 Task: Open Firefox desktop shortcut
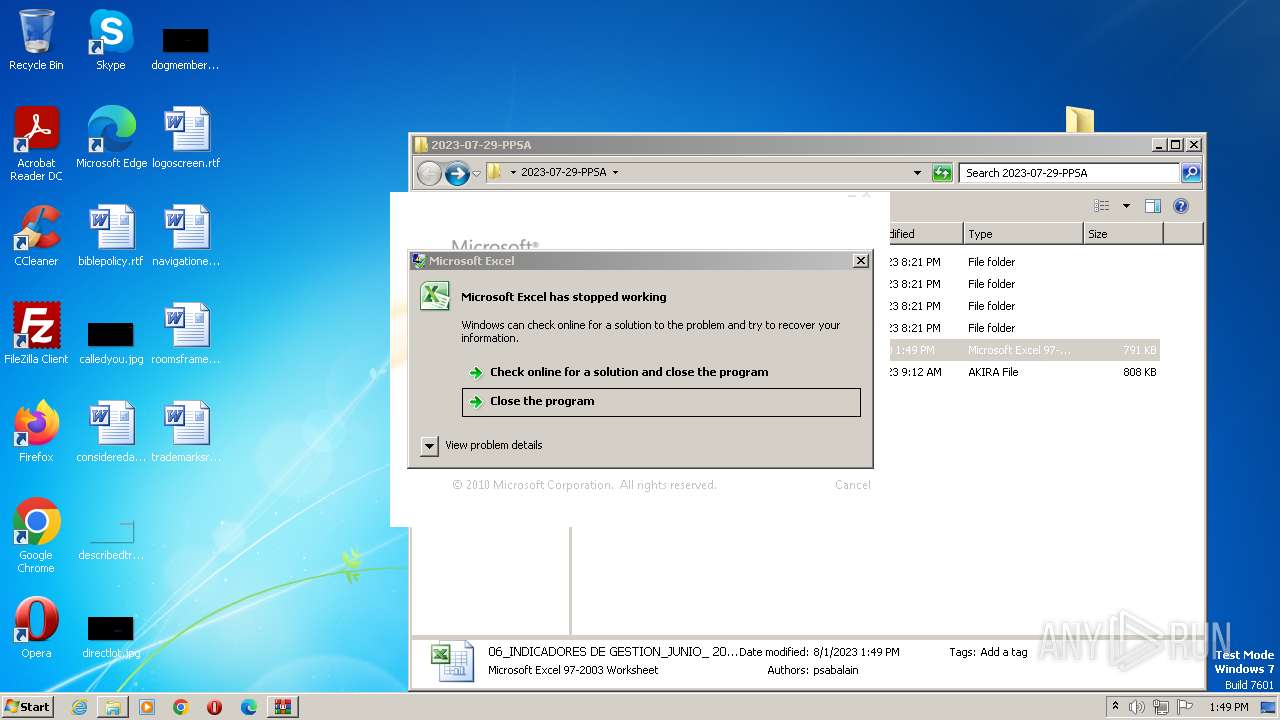36,432
